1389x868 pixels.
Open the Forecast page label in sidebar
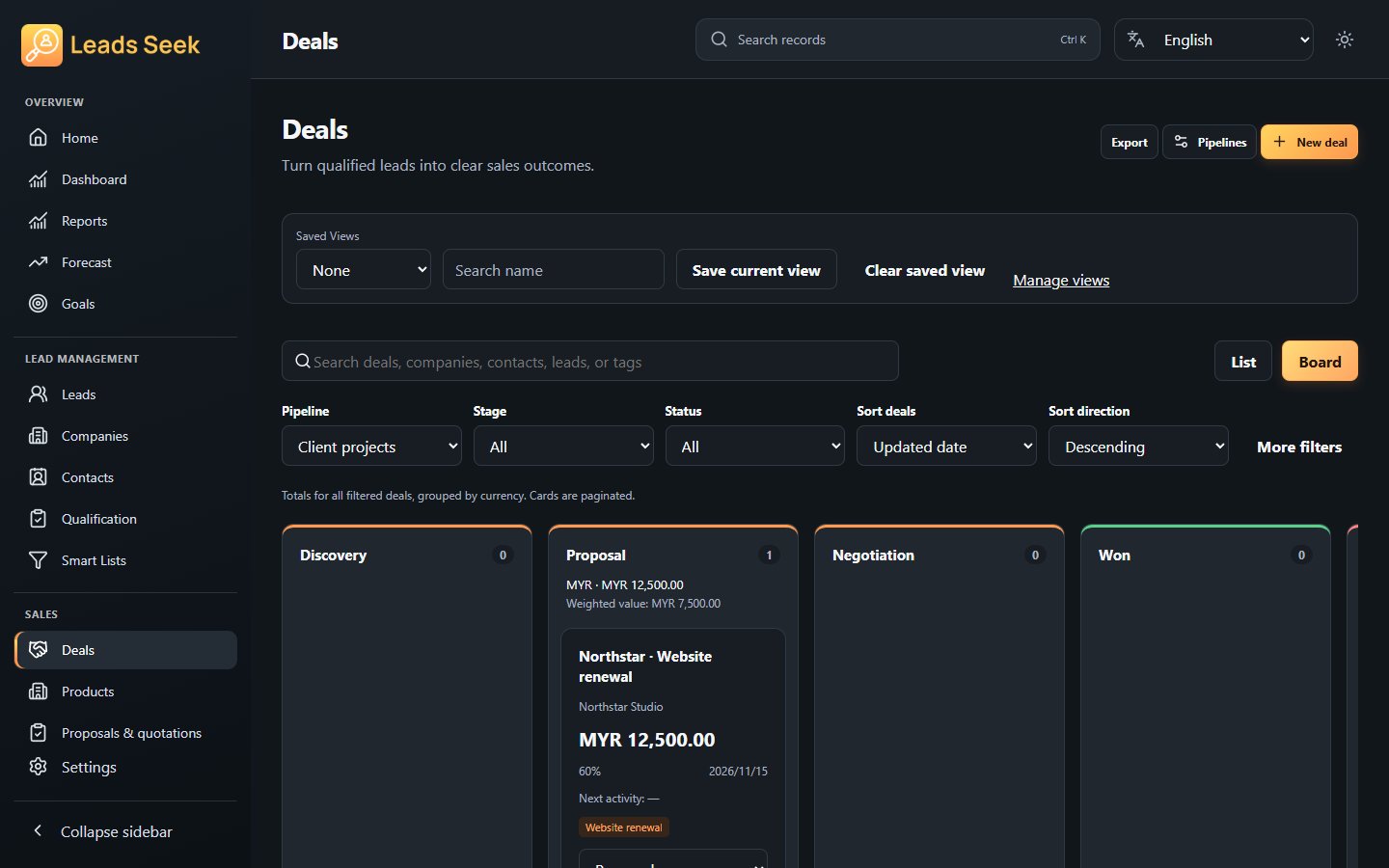click(87, 262)
